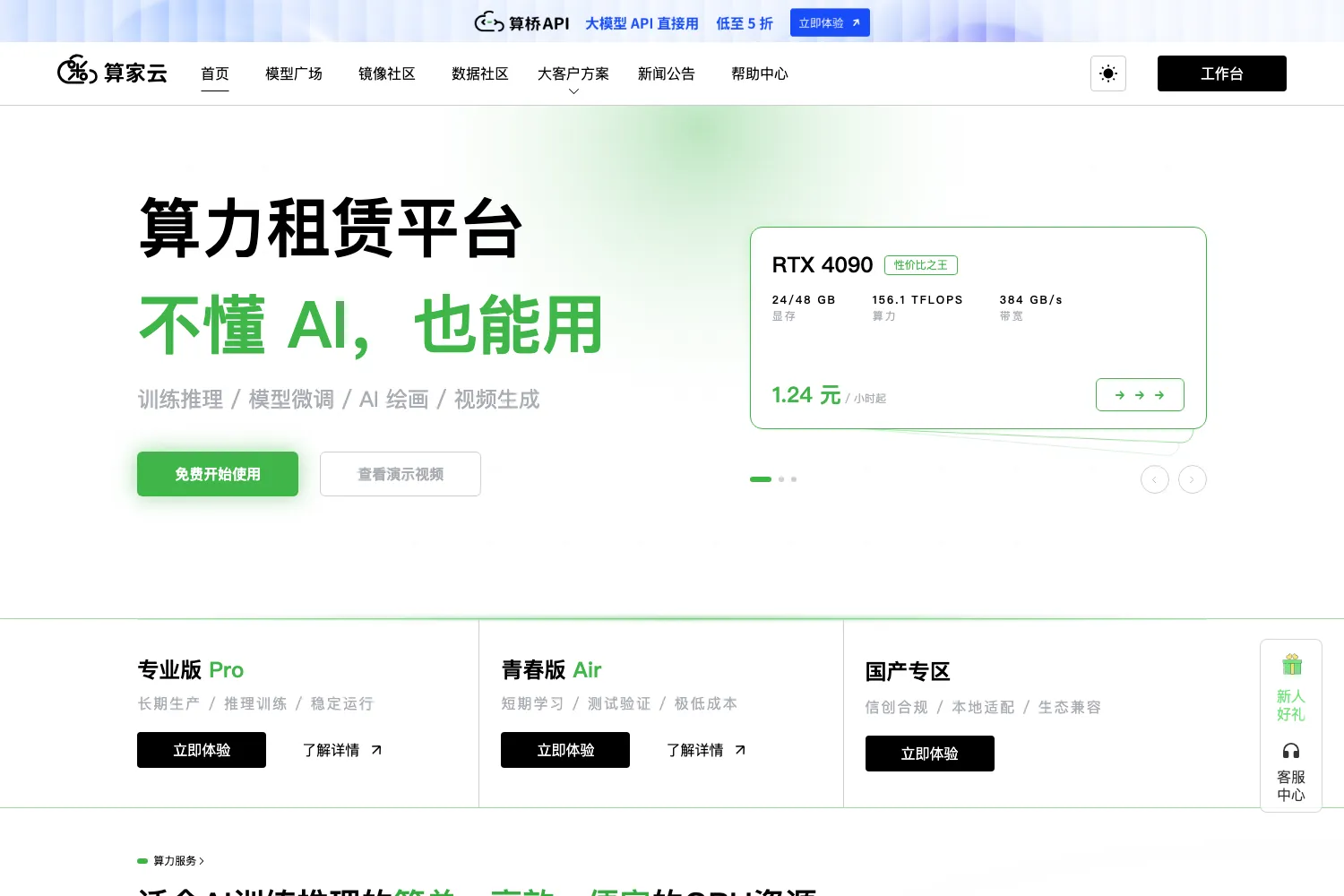Screen dimensions: 1344x896
Task: Open the 新人好礼 gift icon
Action: pos(1291,665)
